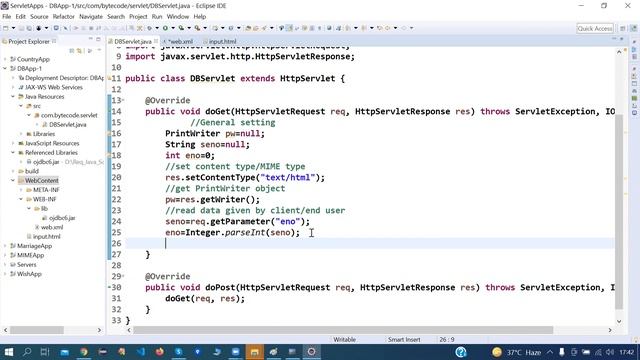Click the Java EE perspective icon

click(x=633, y=28)
